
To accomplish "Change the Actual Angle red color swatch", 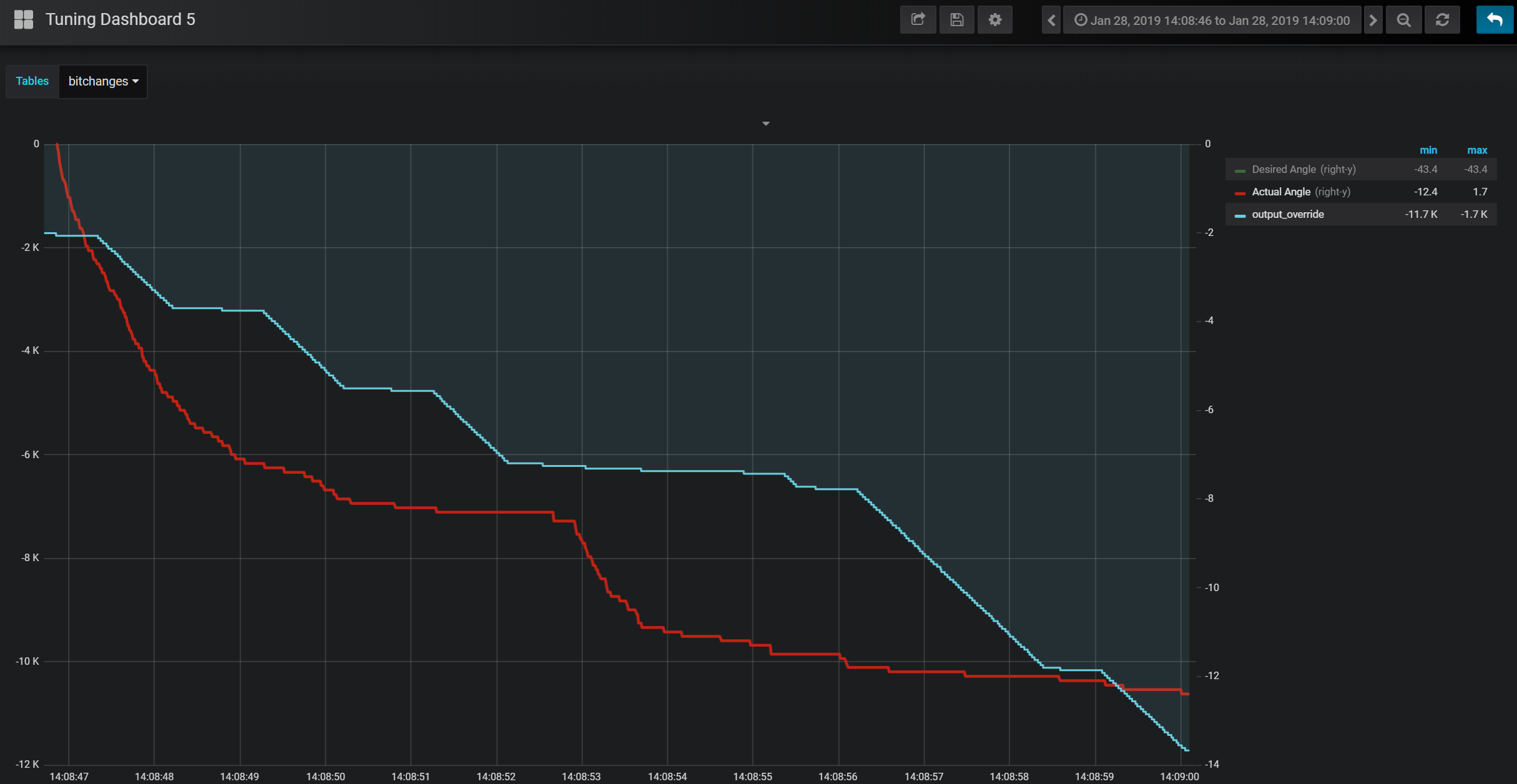I will pos(1240,193).
